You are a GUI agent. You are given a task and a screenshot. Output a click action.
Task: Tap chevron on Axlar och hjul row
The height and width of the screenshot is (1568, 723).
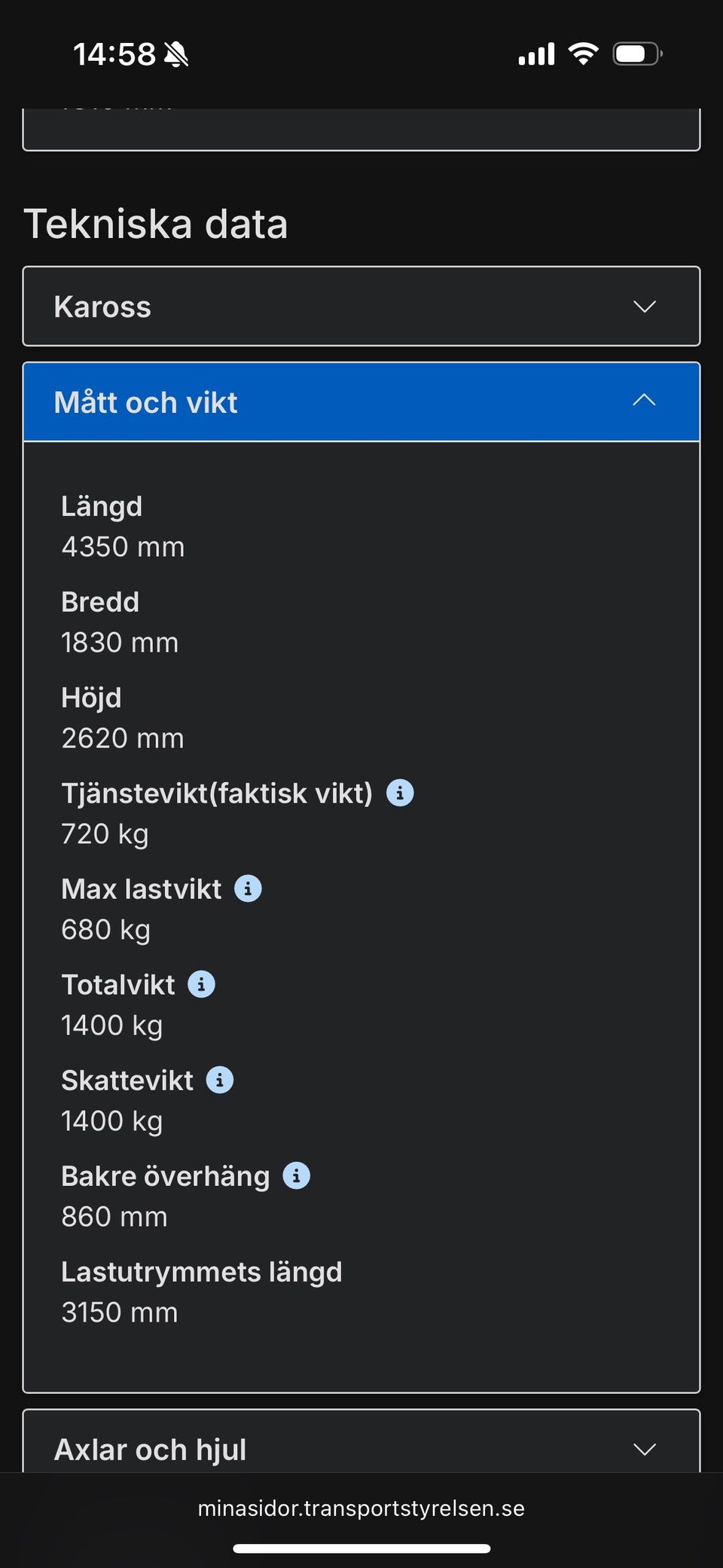tap(644, 1449)
